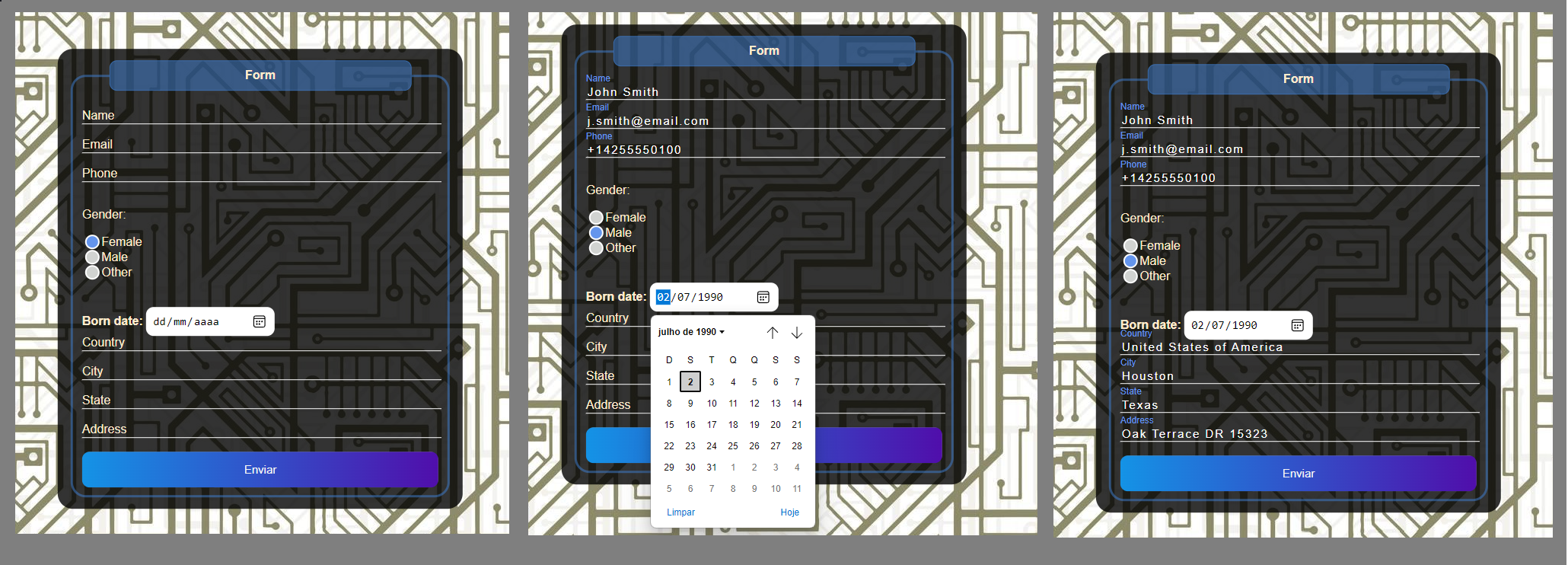Image resolution: width=1568 pixels, height=565 pixels.
Task: Click the Email field in left form
Action: click(x=261, y=145)
